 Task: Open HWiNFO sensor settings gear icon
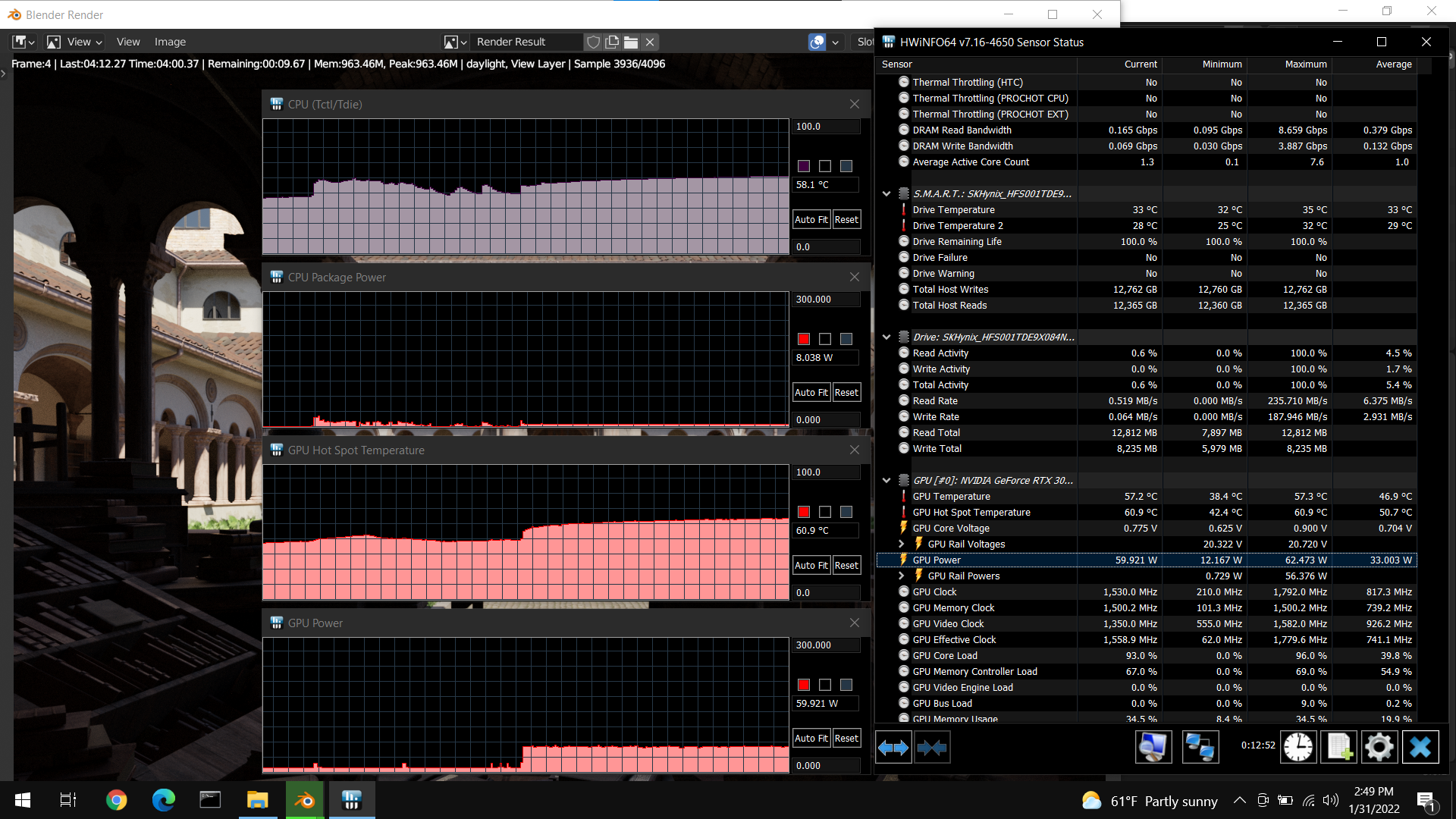tap(1379, 747)
